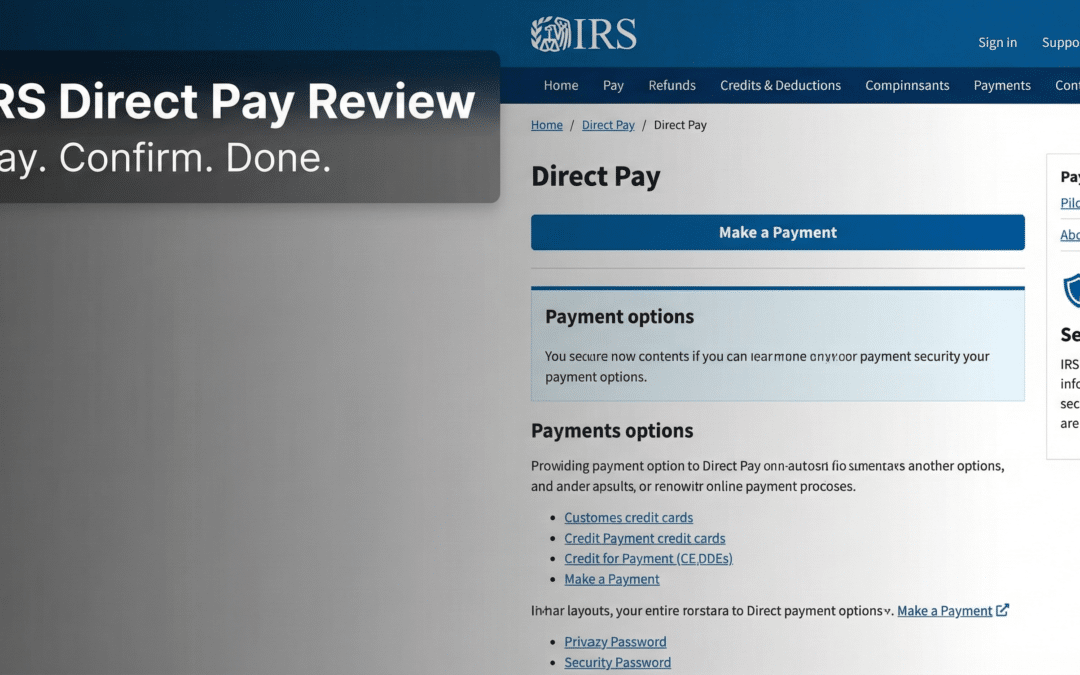Open the Privazy Password link

(615, 642)
